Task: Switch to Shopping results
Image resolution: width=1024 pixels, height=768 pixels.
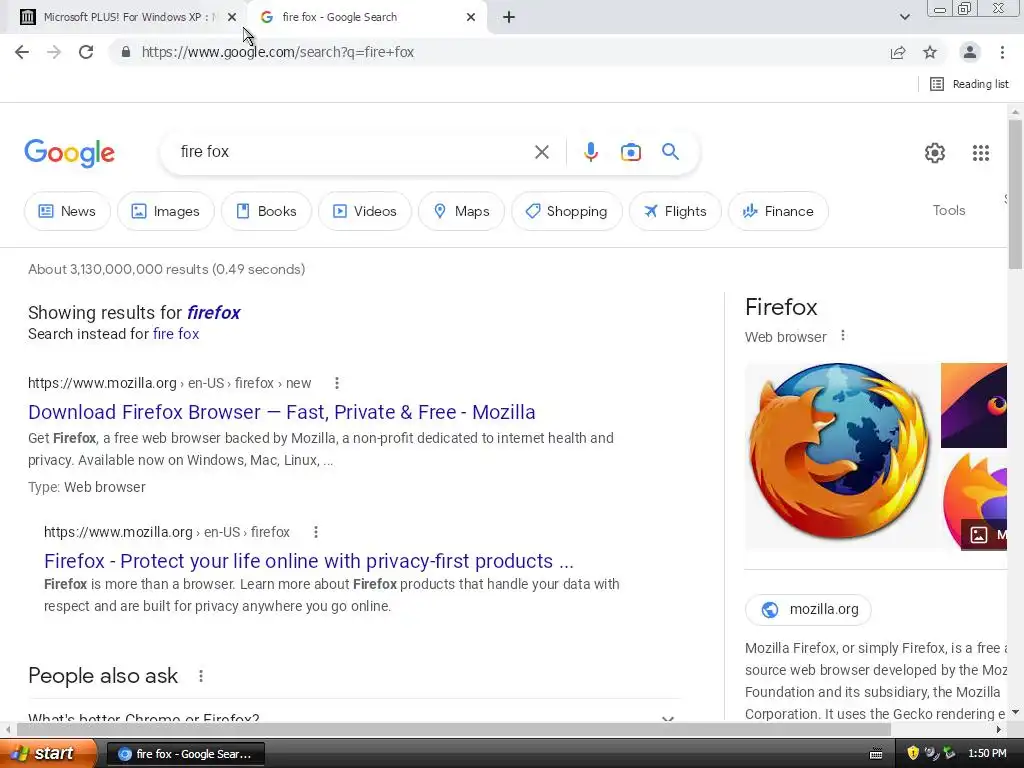Action: point(567,211)
